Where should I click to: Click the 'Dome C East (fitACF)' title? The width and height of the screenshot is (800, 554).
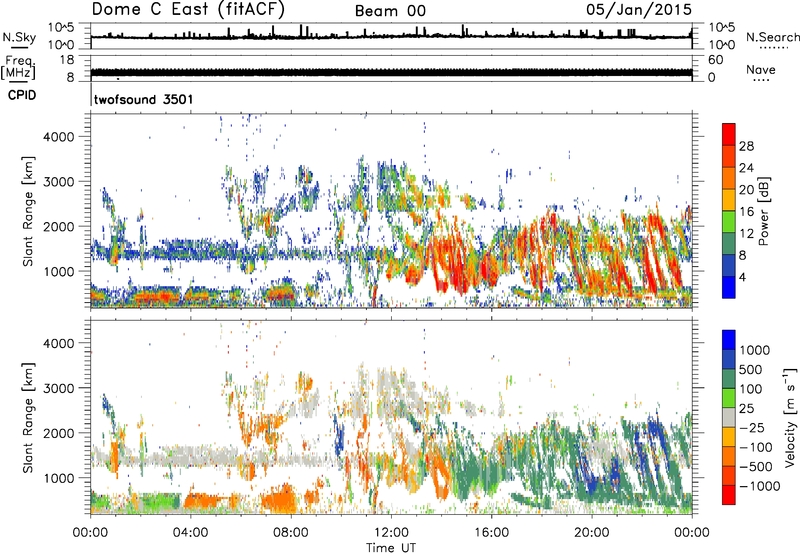point(188,9)
